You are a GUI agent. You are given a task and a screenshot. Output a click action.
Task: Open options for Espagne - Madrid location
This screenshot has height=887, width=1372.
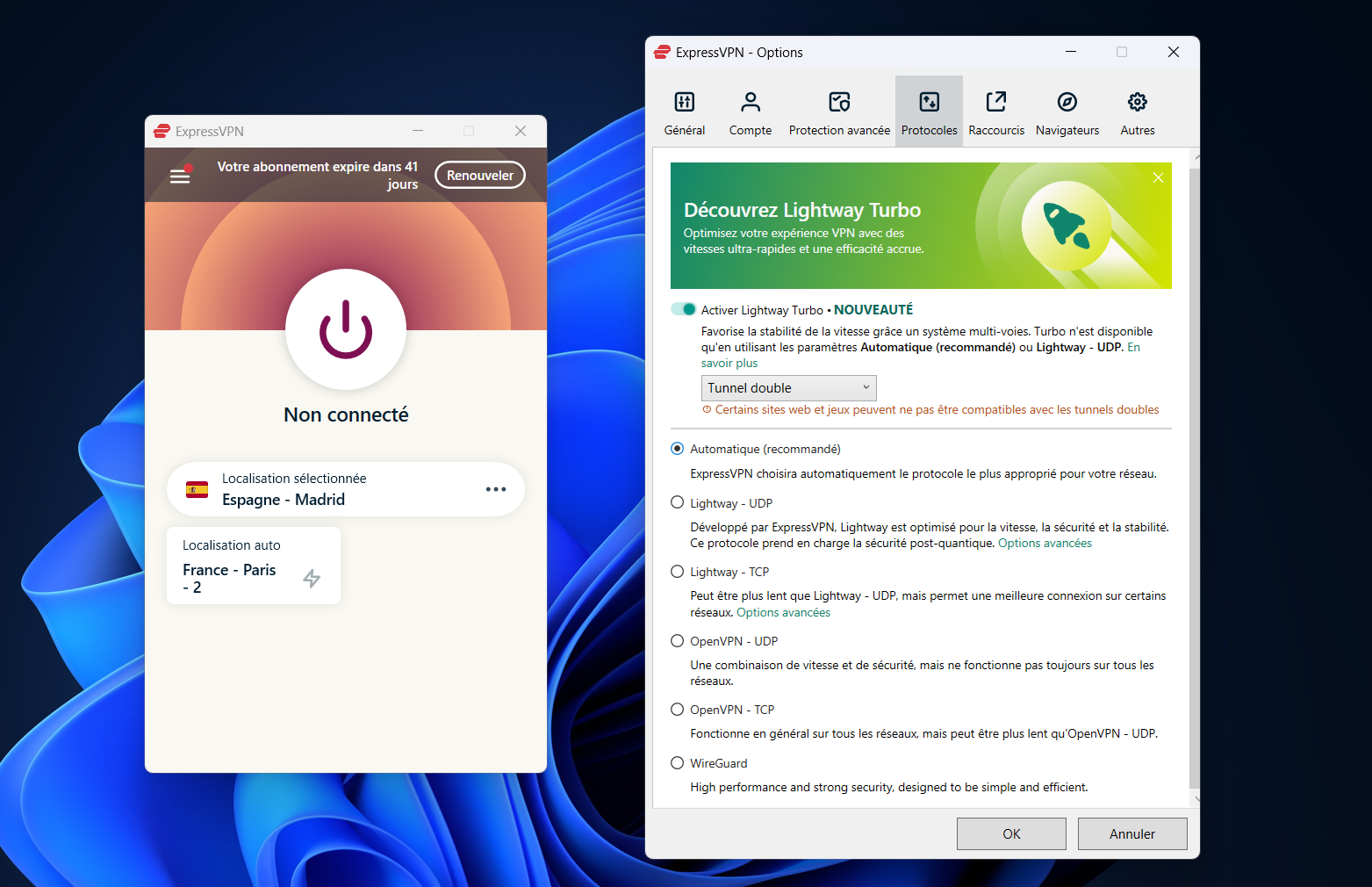pyautogui.click(x=496, y=489)
